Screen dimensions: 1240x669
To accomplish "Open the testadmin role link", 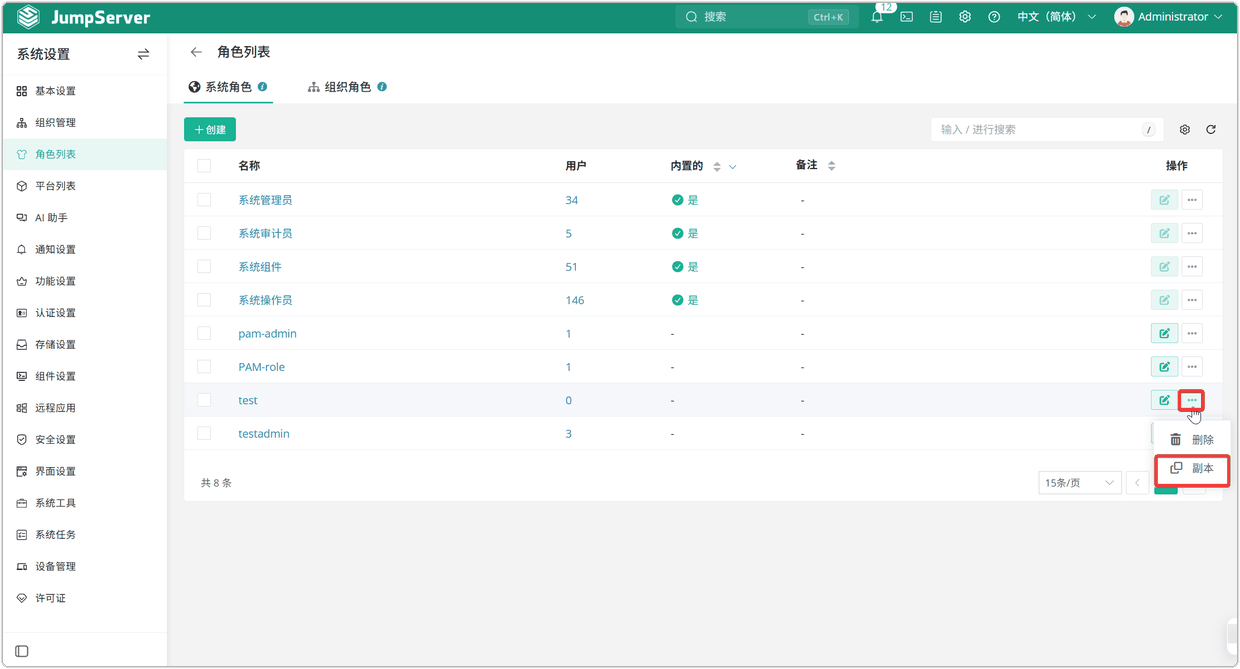I will 264,434.
